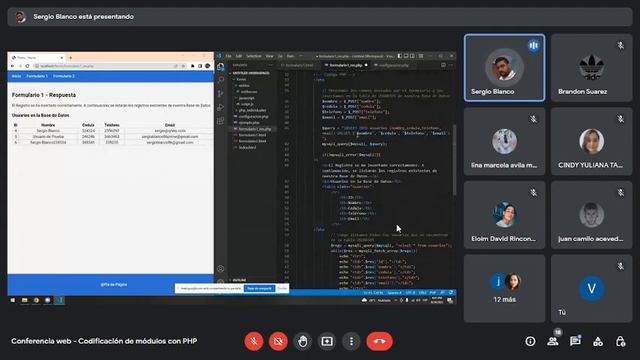
Task: Click Explorer icon in VS Code activity bar
Action: point(221,67)
